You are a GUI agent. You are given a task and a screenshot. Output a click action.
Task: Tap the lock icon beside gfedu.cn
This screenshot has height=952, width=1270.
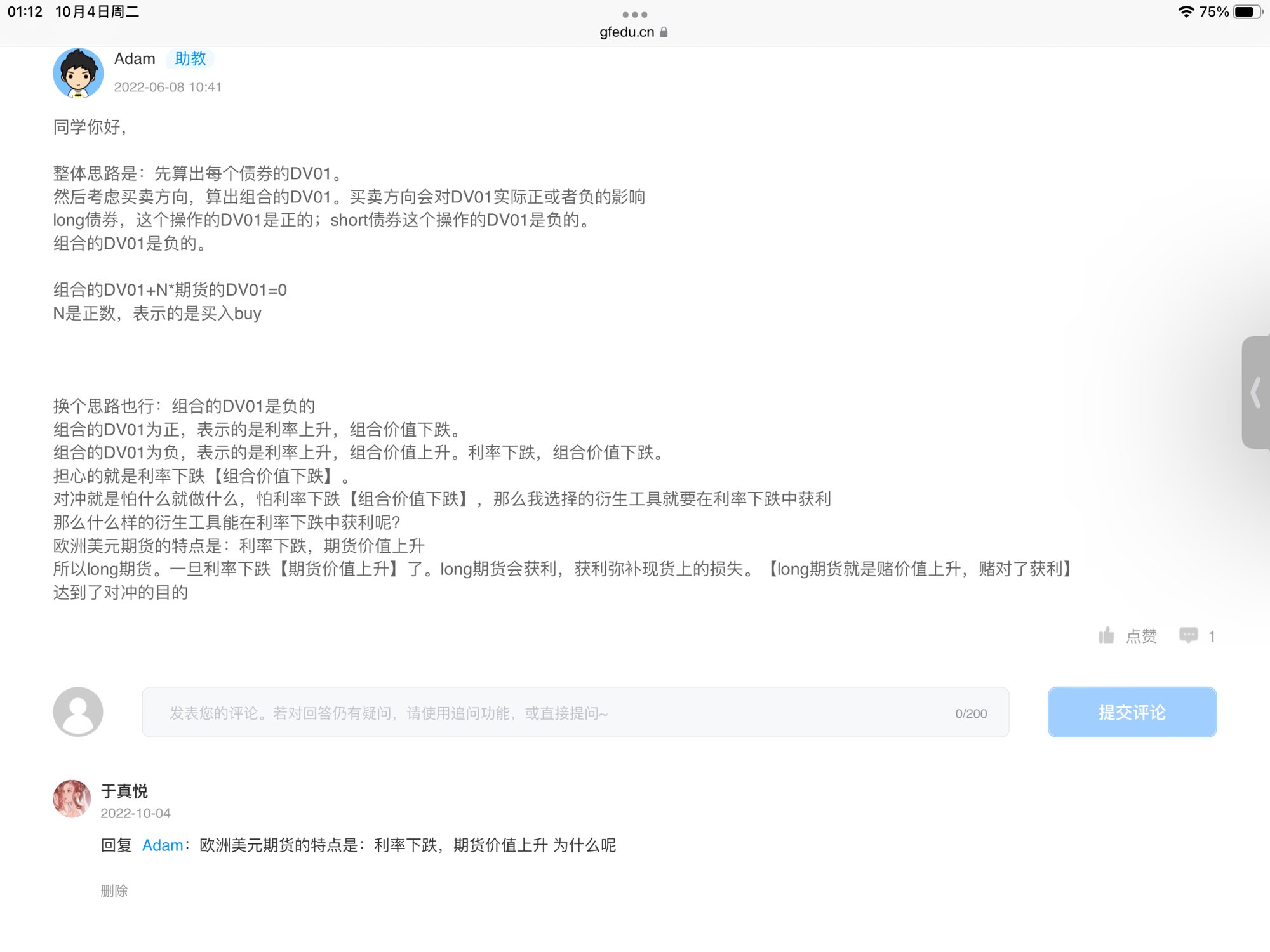(664, 32)
